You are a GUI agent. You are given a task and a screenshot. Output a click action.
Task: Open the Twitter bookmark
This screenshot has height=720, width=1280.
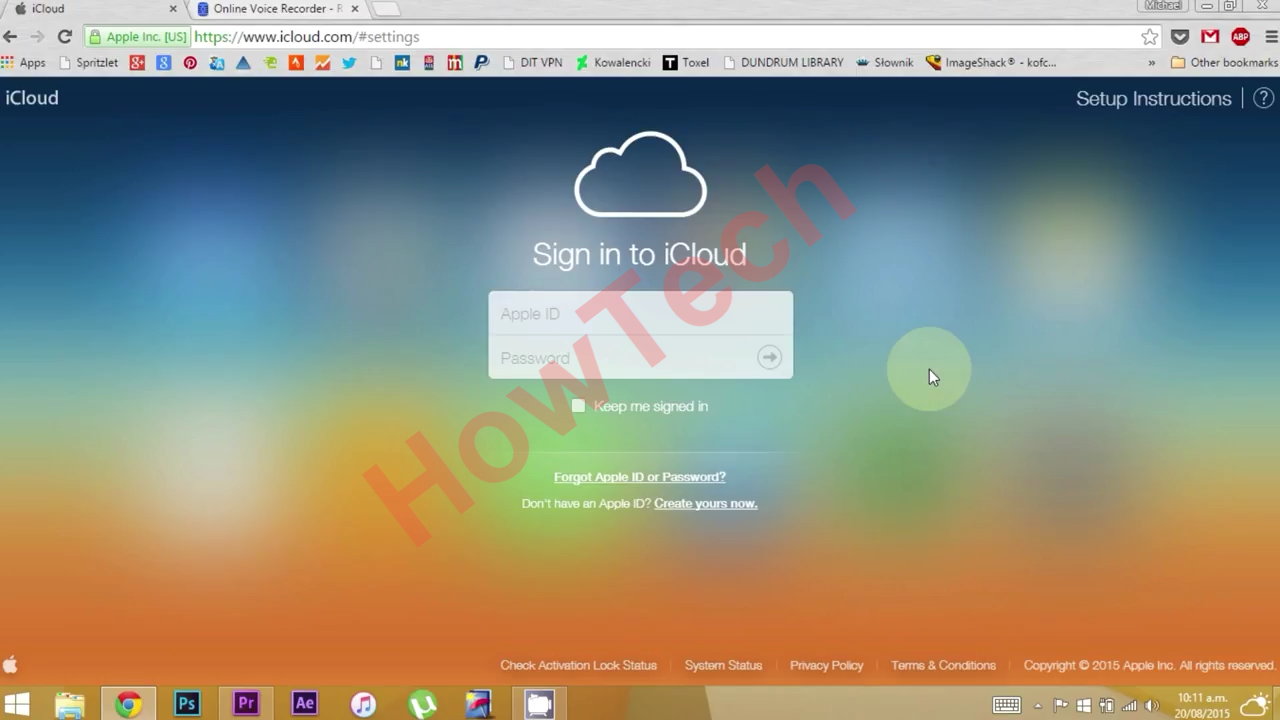pos(349,62)
